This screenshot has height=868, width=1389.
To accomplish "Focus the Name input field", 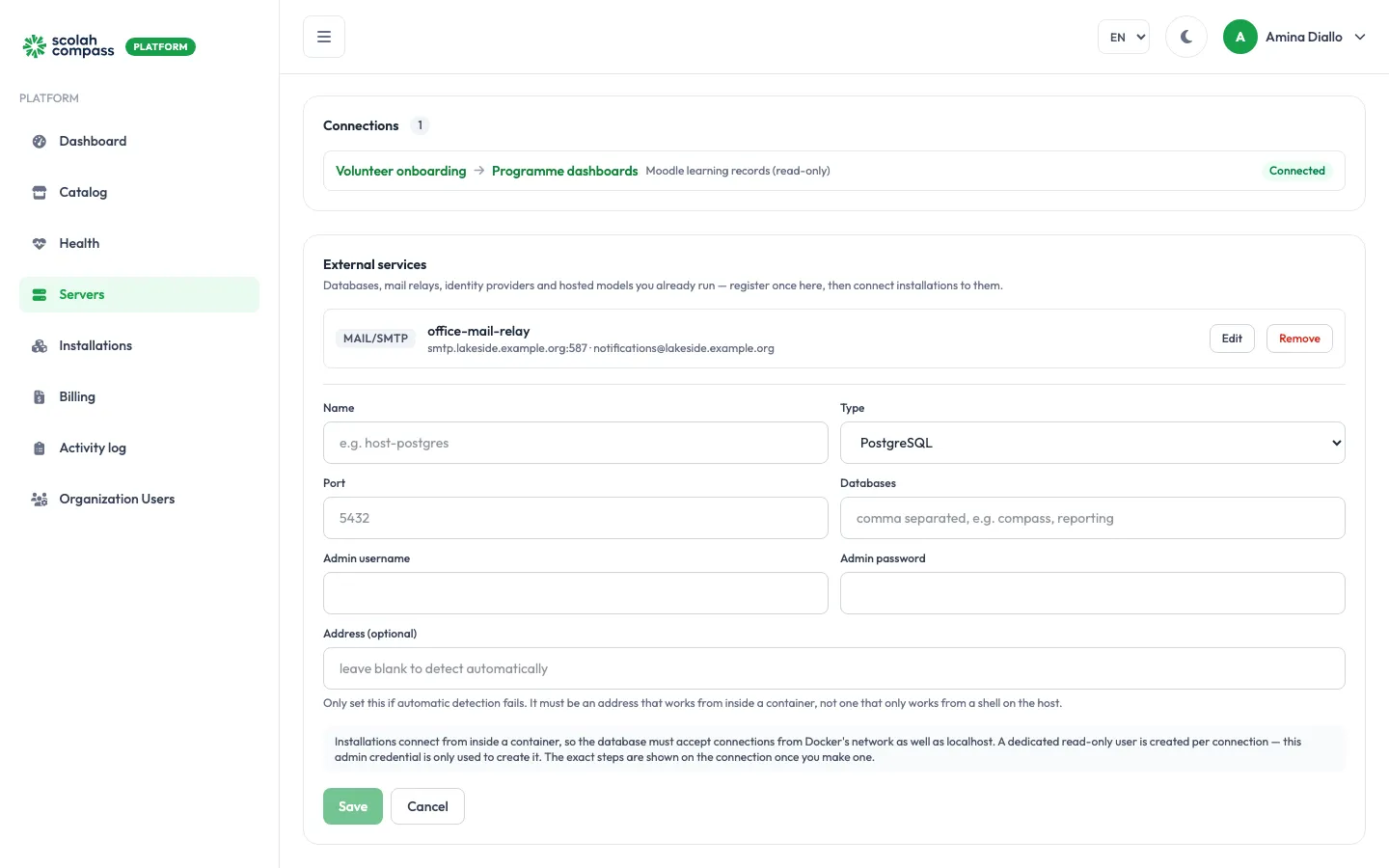I will [x=576, y=443].
